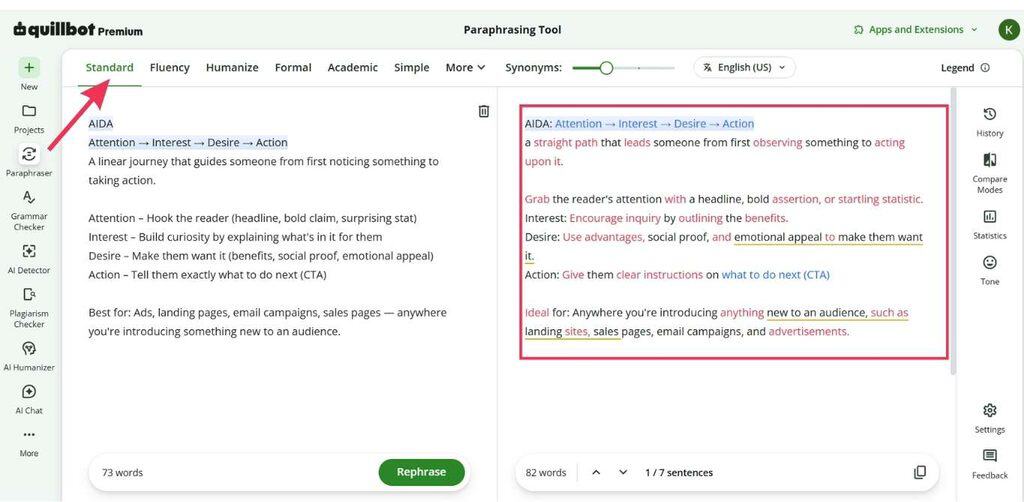Select the Standard mode tab
Screen dimensions: 1024x502
[x=110, y=67]
